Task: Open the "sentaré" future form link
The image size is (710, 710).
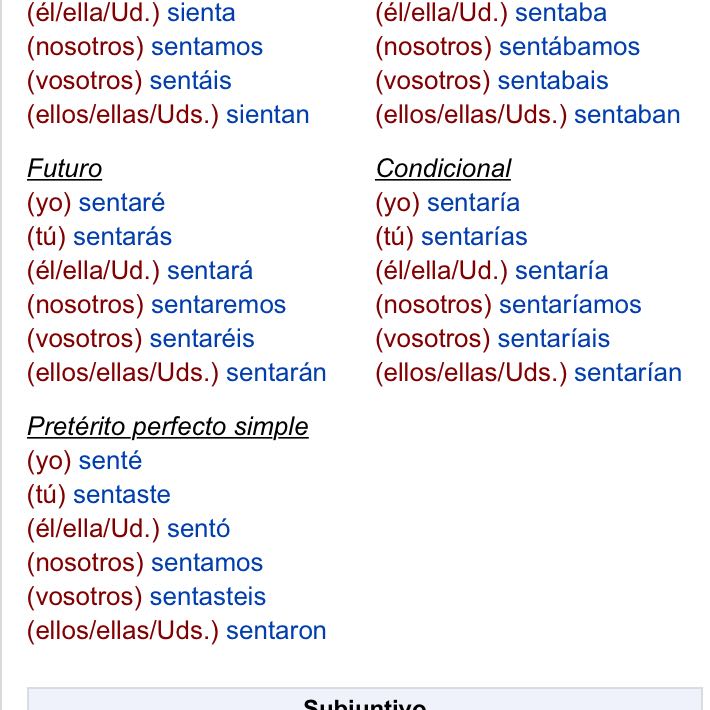Action: (x=122, y=203)
